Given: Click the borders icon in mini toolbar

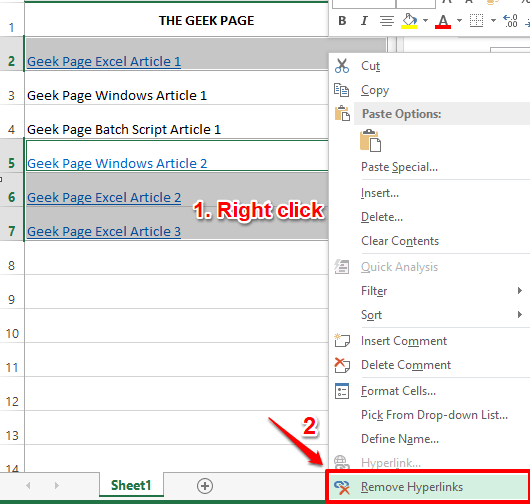Looking at the screenshot, I should point(477,21).
